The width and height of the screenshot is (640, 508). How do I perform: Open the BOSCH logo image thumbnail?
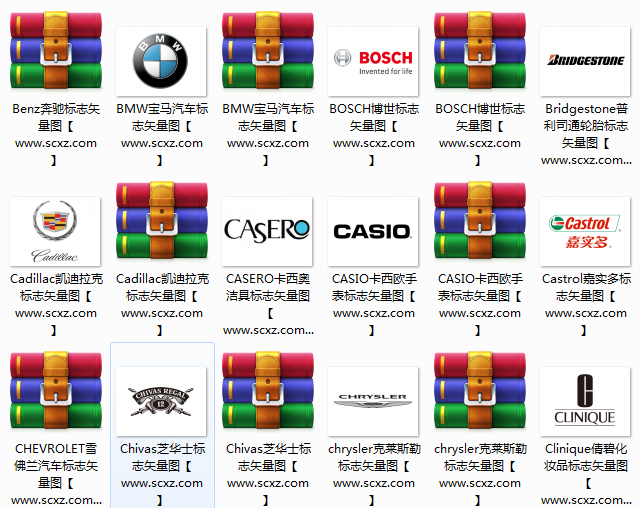pyautogui.click(x=373, y=60)
